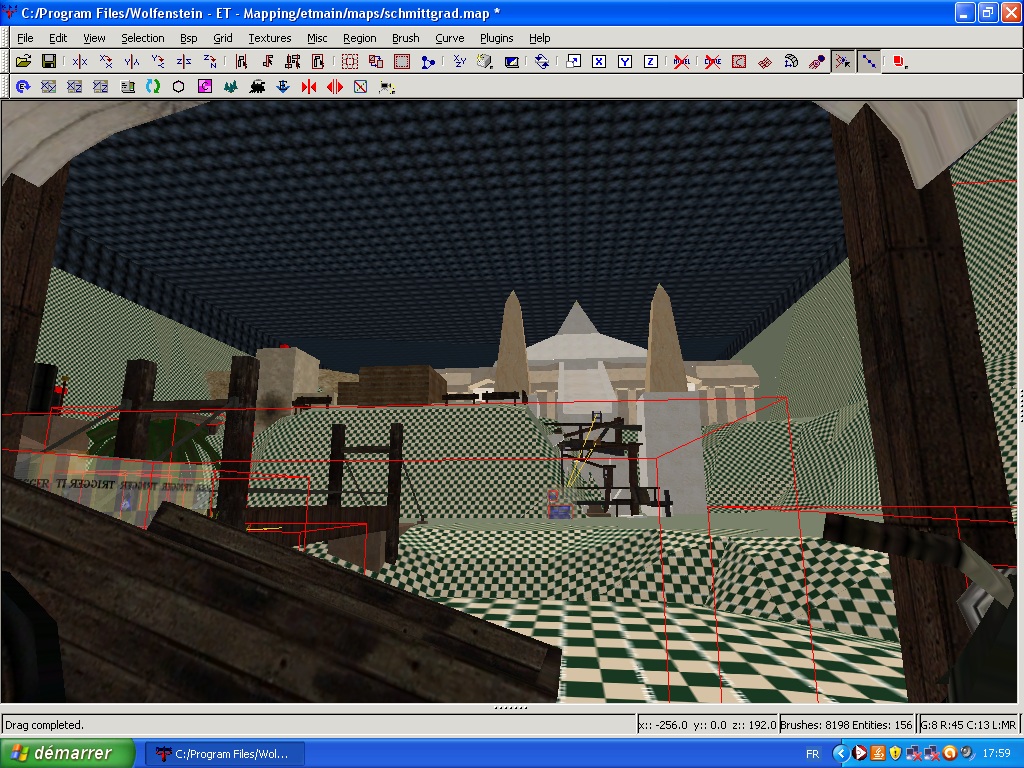This screenshot has width=1024, height=768.
Task: Toggle Free Scaling icon
Action: 573,61
